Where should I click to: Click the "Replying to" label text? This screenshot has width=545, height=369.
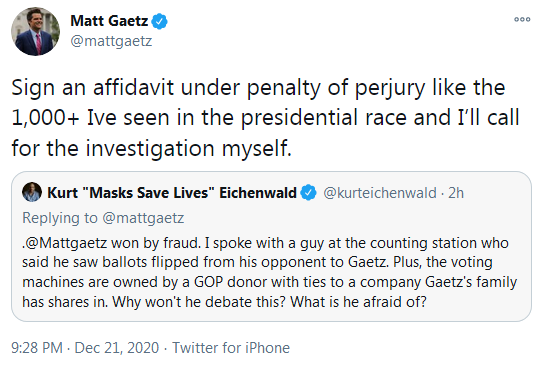[60, 218]
